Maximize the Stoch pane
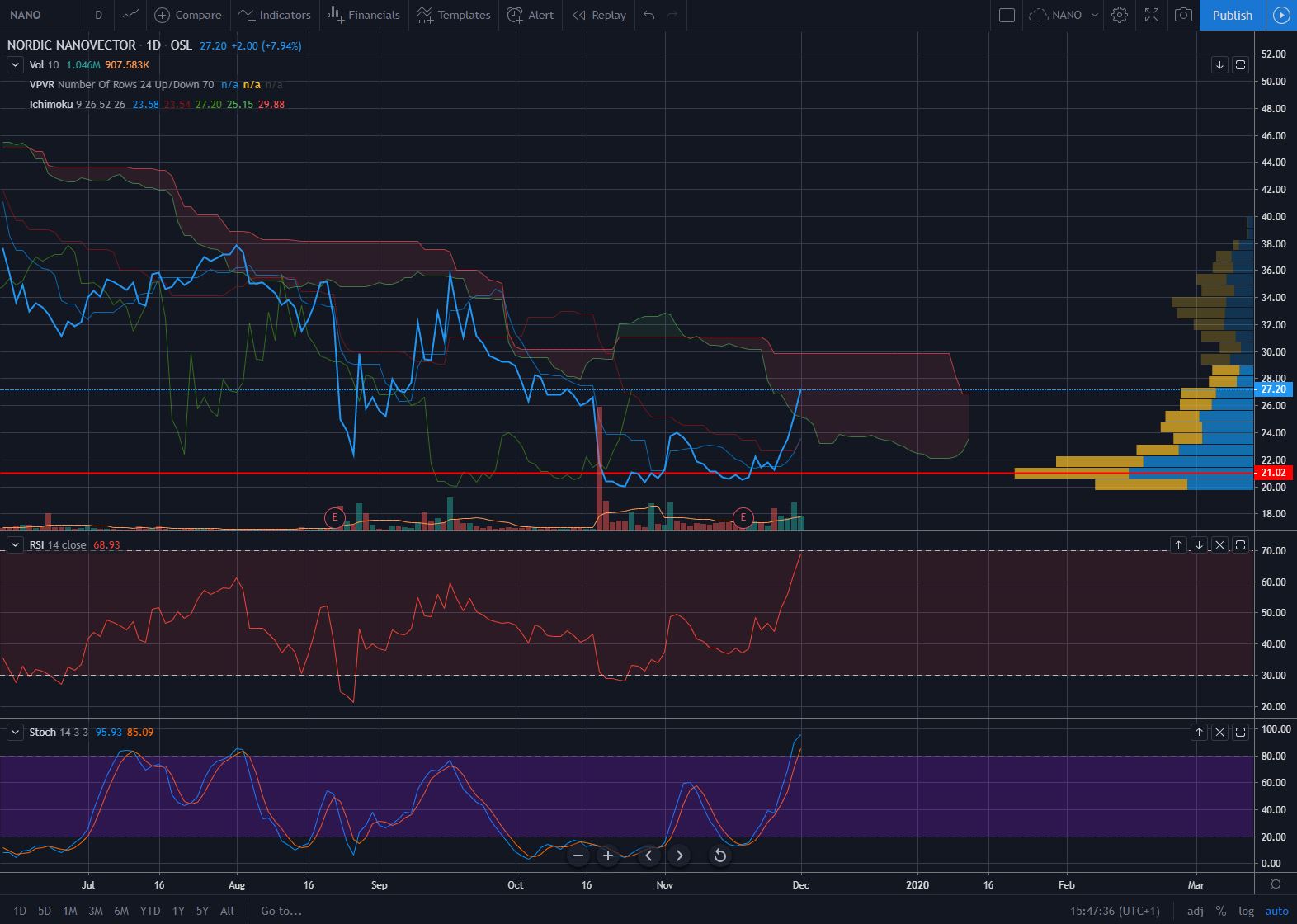 (x=1240, y=732)
